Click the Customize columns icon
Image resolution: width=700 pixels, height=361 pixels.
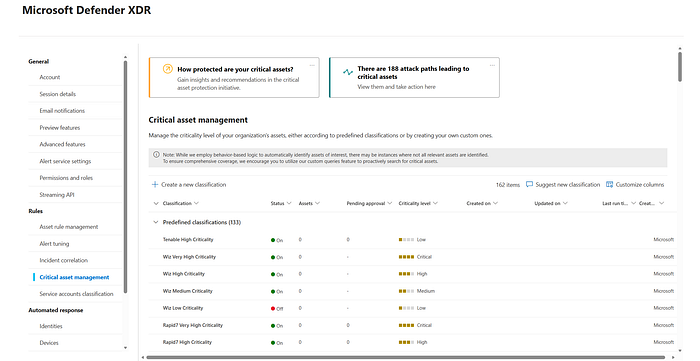coord(609,184)
